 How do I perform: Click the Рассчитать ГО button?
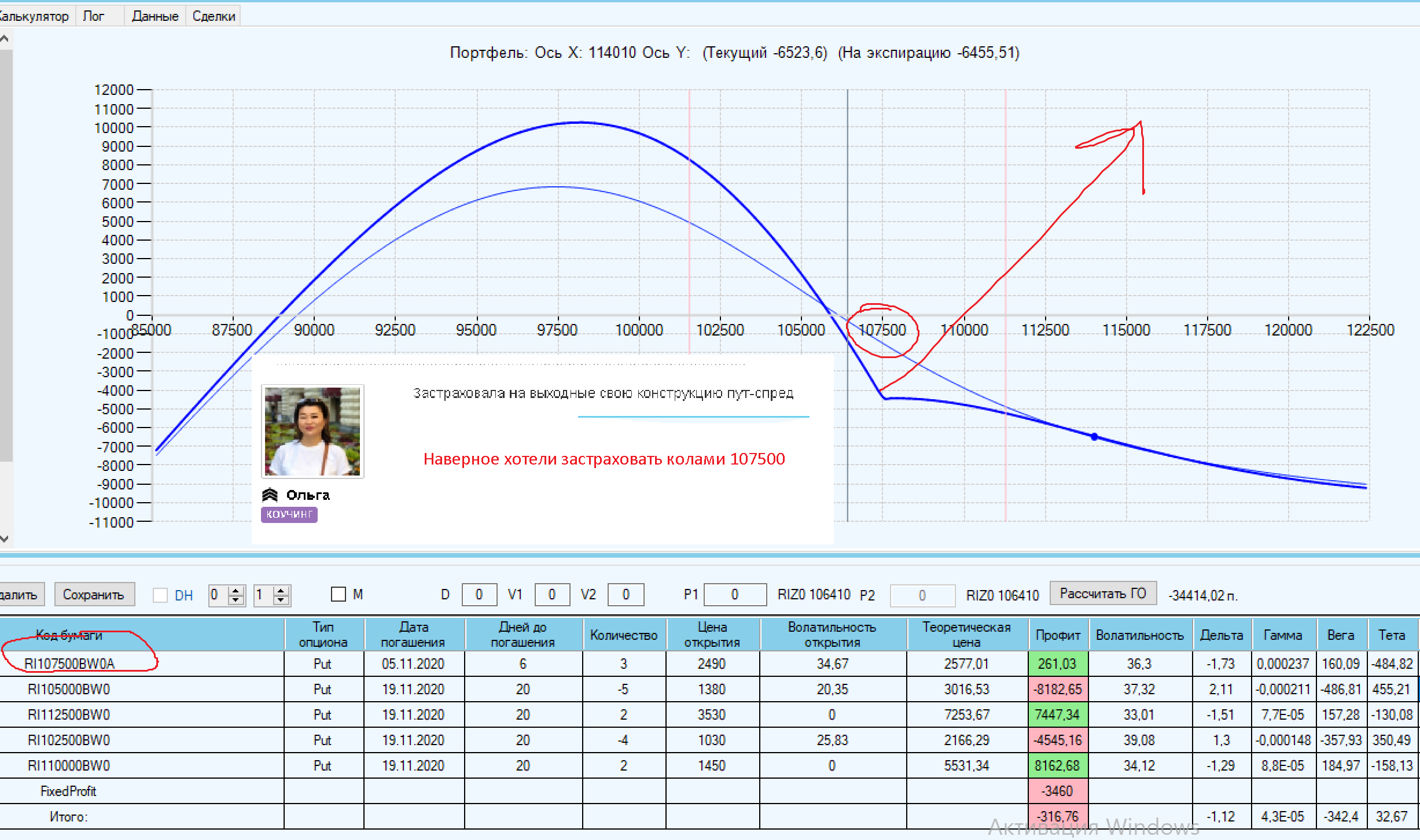point(1102,594)
